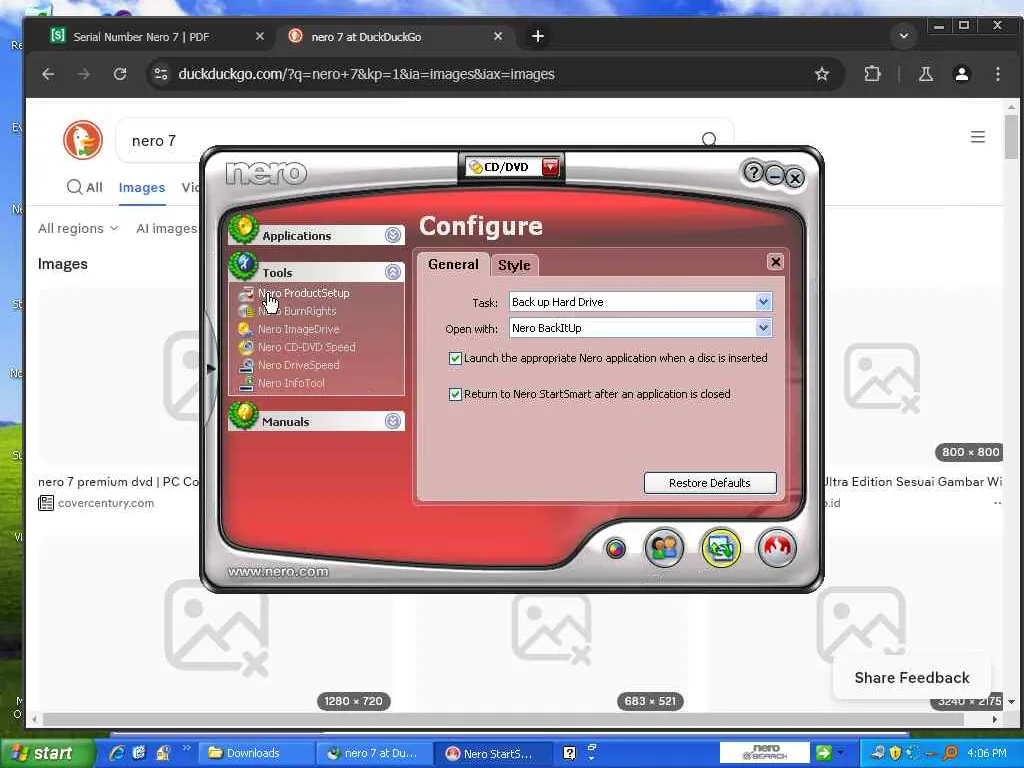1024x768 pixels.
Task: Click the security shield tray icon
Action: pos(895,753)
